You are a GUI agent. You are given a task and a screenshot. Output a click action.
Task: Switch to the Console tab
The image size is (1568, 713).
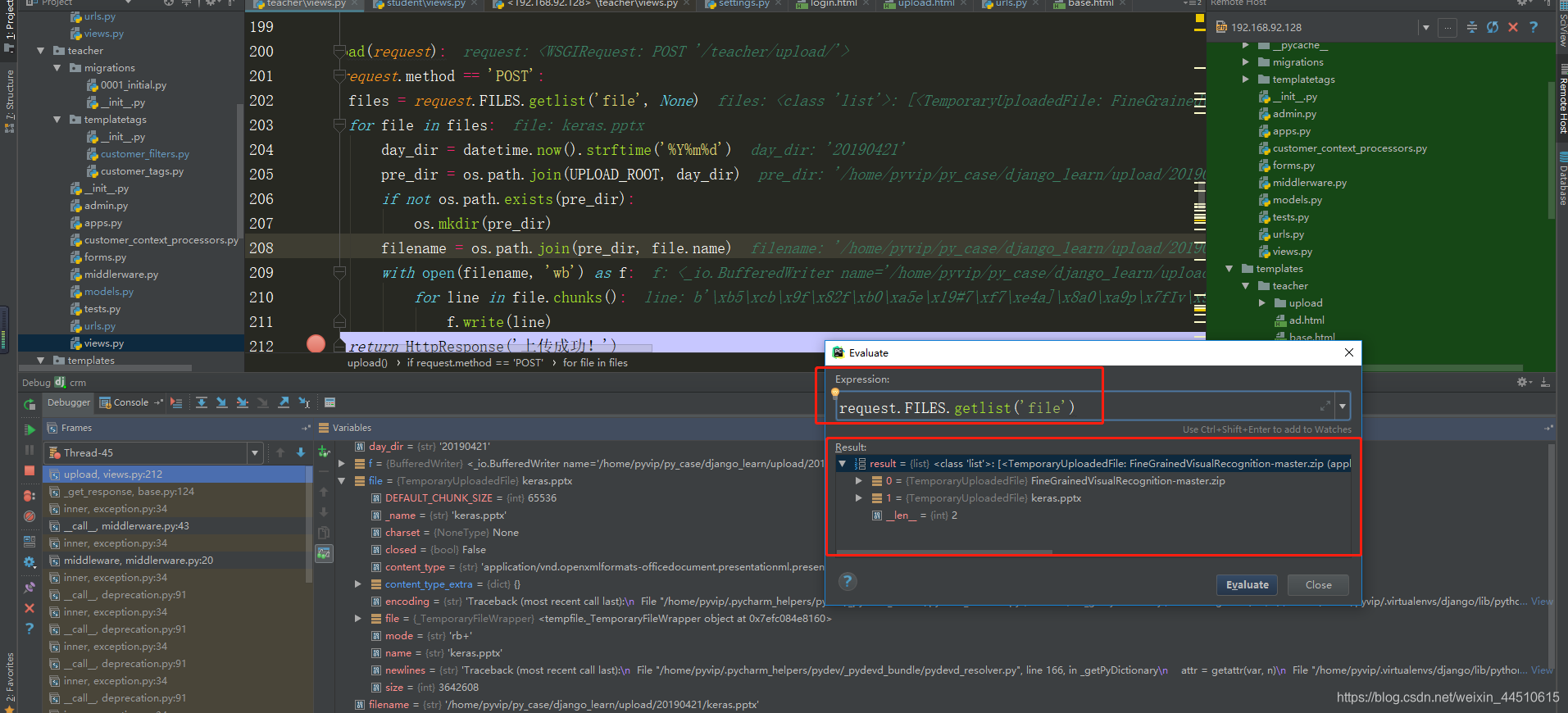point(124,402)
